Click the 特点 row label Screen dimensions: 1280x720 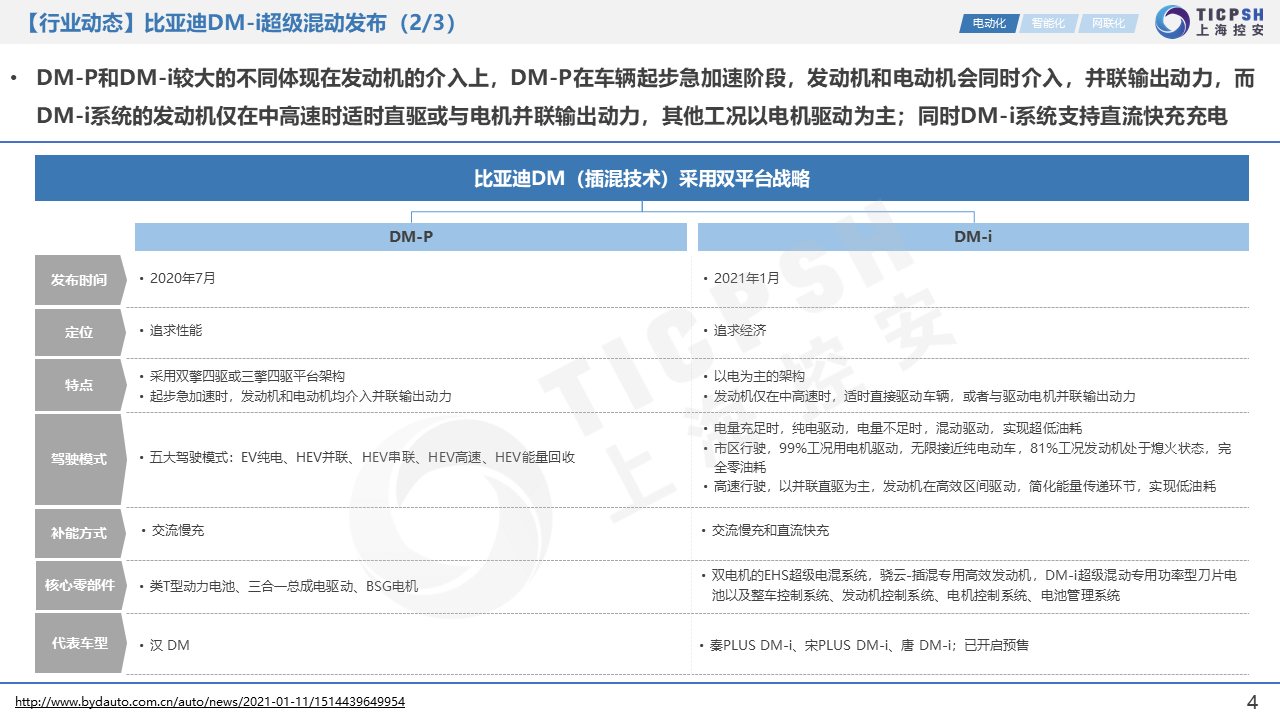coord(79,385)
